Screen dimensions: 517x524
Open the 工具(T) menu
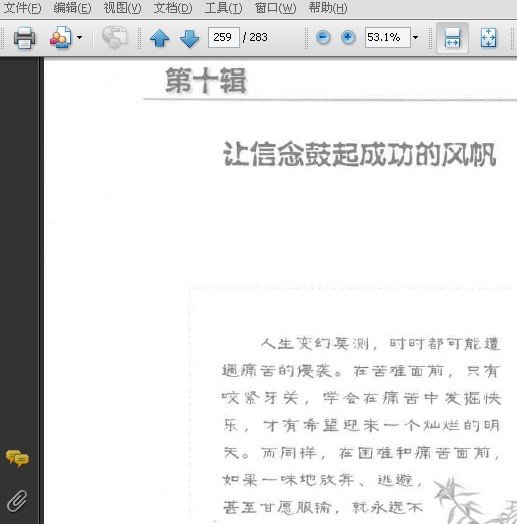[223, 8]
